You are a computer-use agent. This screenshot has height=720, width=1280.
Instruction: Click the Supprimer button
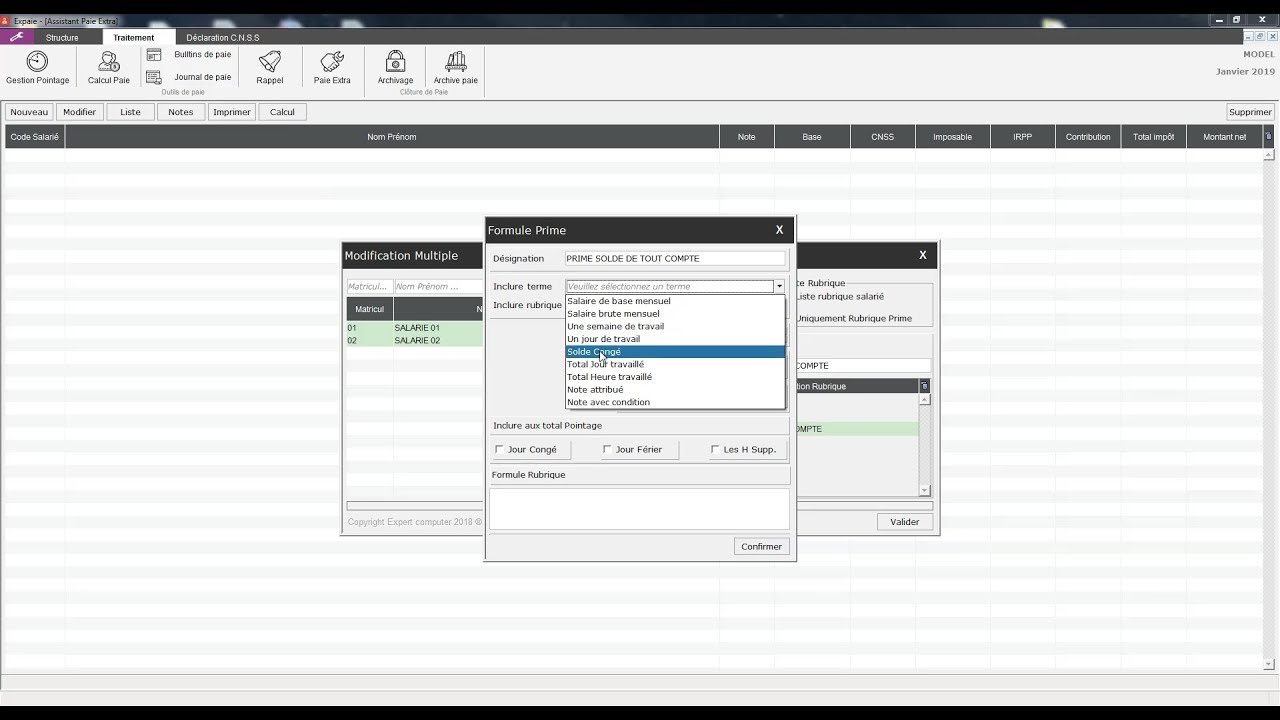pyautogui.click(x=1251, y=112)
